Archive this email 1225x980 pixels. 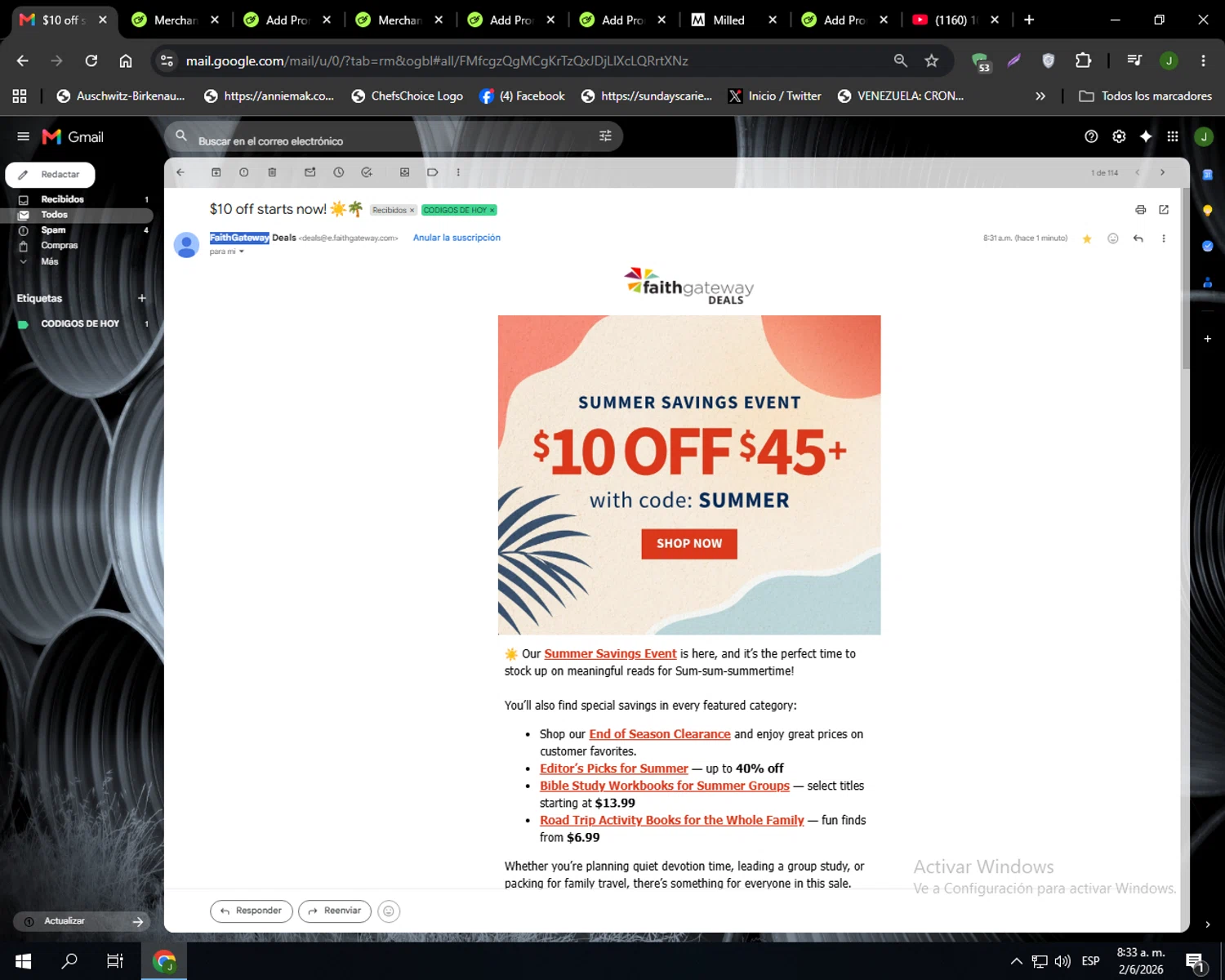coord(216,172)
